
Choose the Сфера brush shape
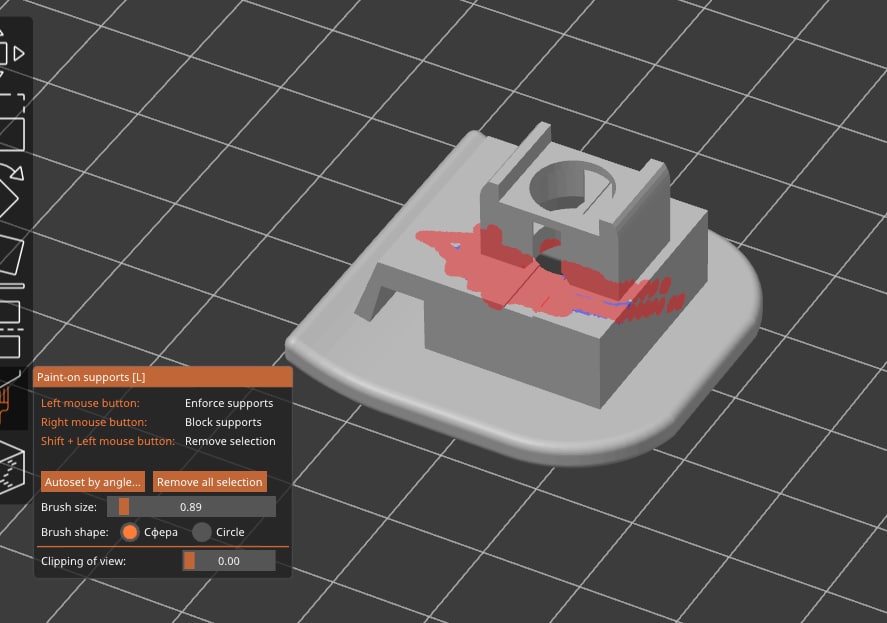coord(130,532)
